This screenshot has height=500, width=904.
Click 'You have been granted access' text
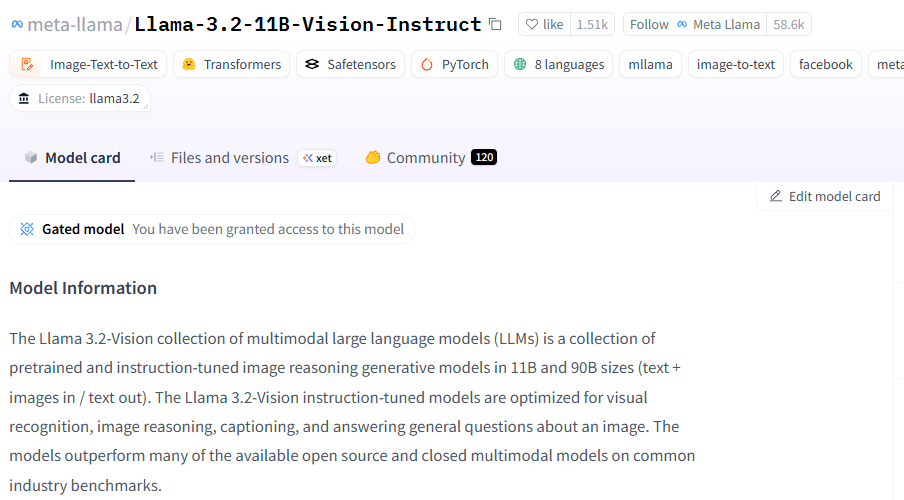(268, 229)
